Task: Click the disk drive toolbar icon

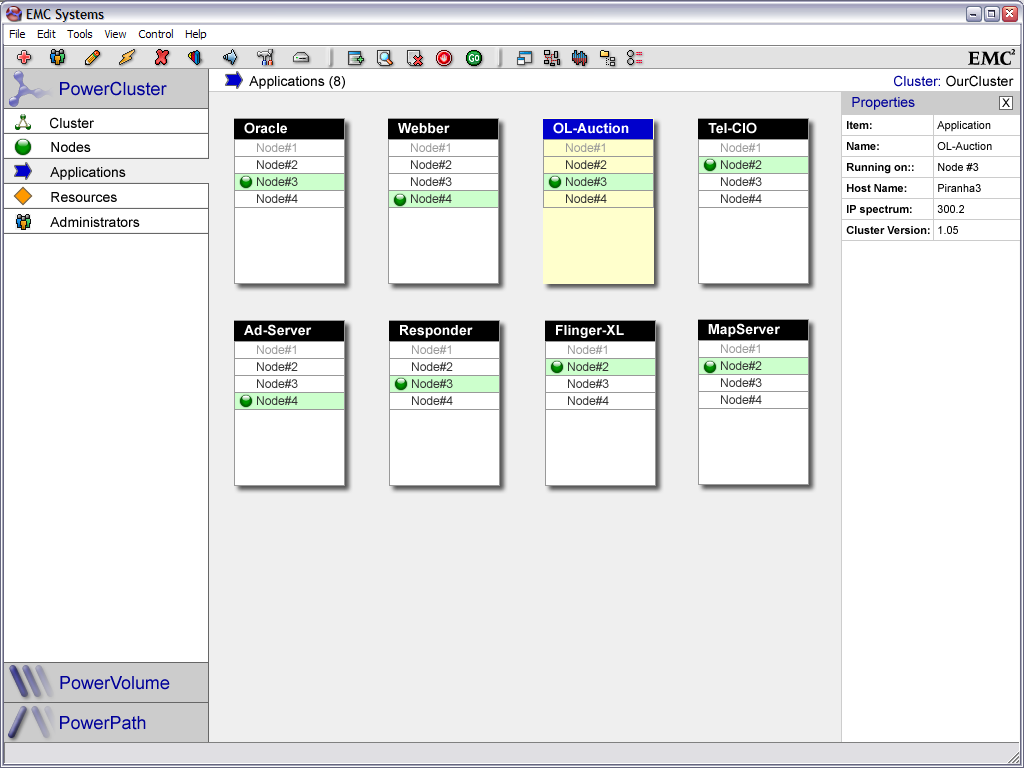Action: coord(300,58)
